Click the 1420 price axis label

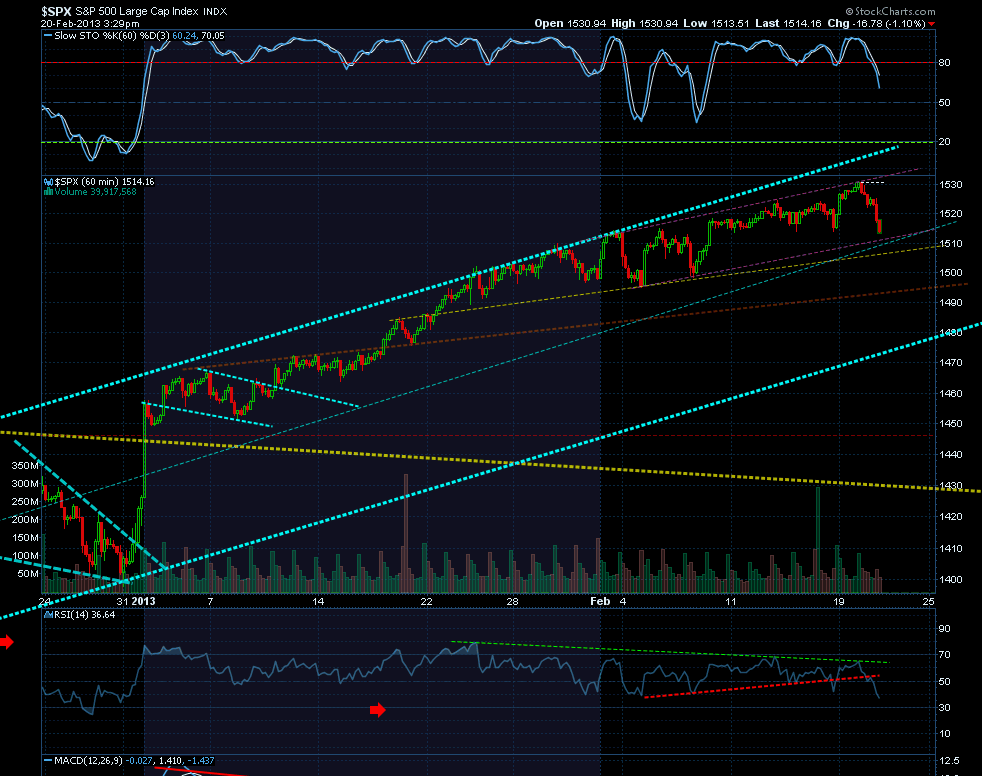[x=950, y=517]
